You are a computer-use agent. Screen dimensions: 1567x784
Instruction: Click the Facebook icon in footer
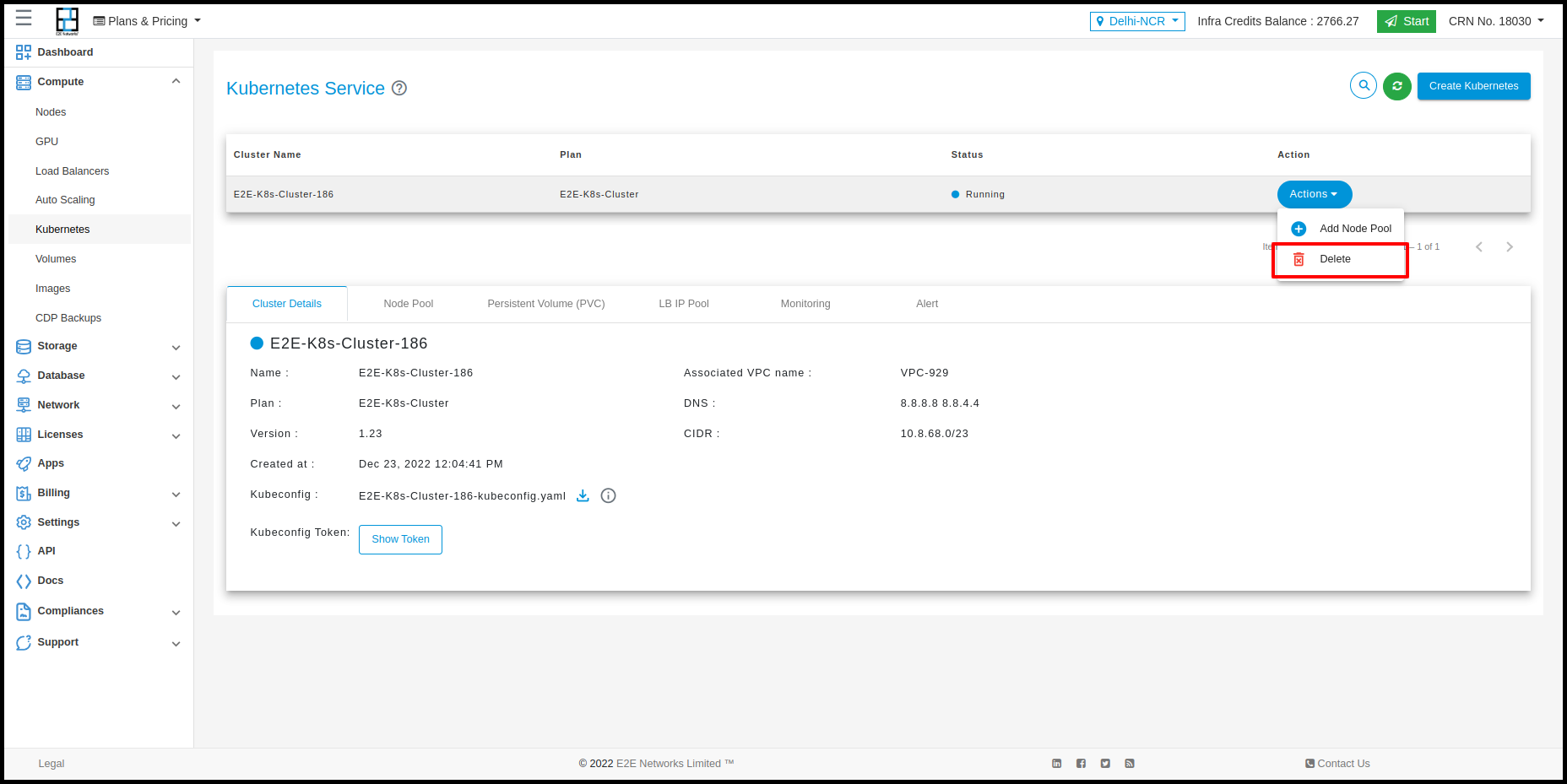click(1081, 764)
